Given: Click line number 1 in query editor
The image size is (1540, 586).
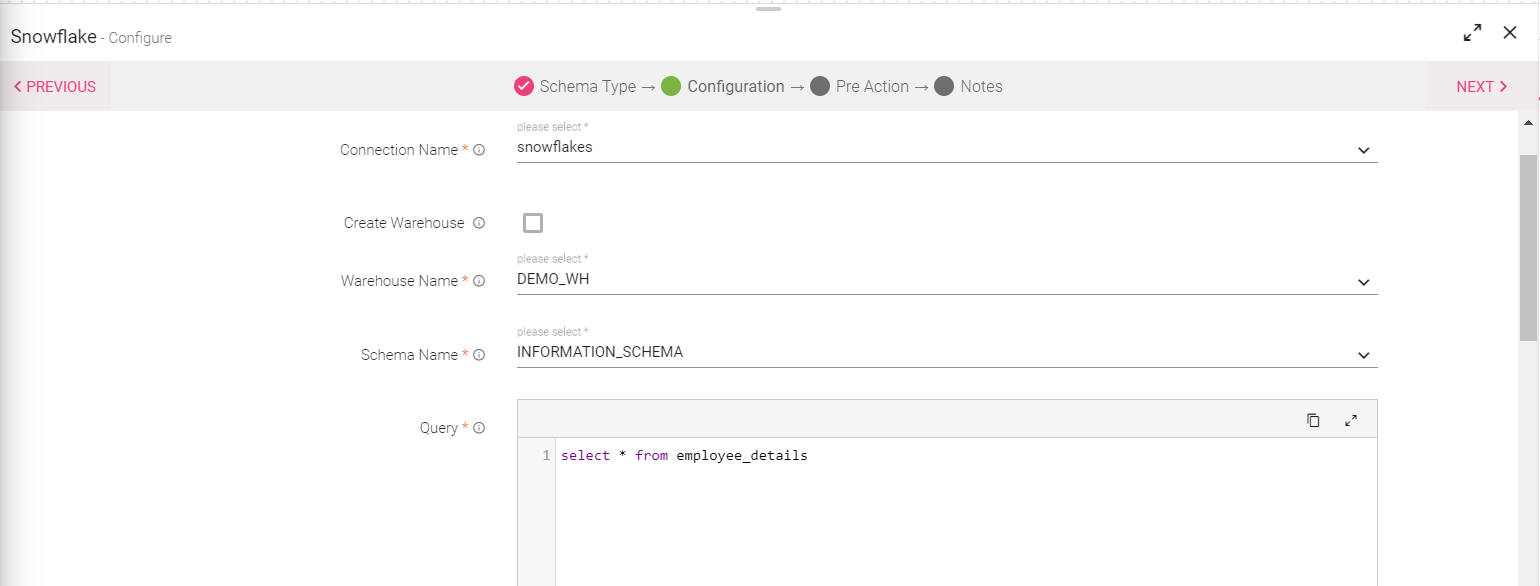Looking at the screenshot, I should 546,456.
